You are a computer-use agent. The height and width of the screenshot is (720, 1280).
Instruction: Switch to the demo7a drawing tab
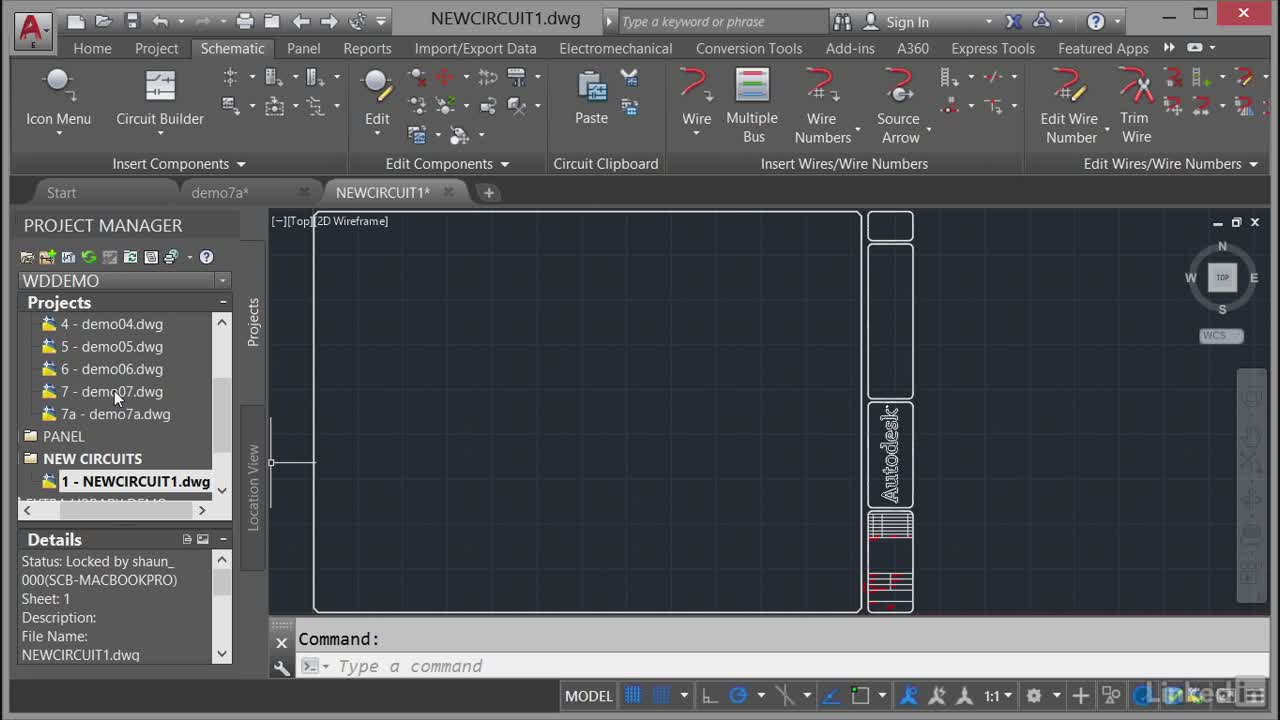click(x=220, y=193)
